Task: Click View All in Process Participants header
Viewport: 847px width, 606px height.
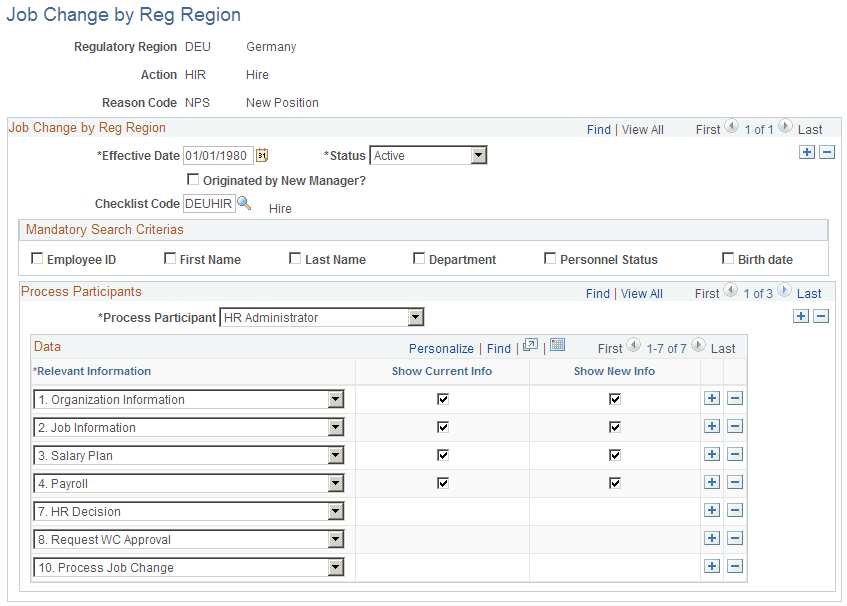Action: [x=642, y=293]
